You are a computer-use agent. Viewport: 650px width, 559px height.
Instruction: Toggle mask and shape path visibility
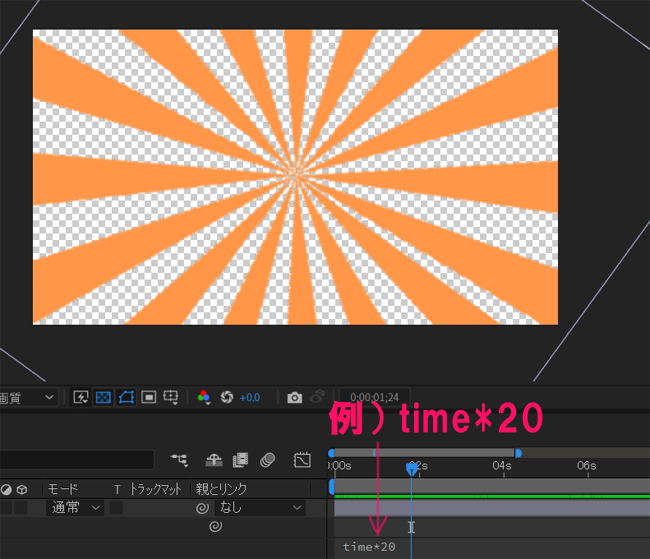click(x=126, y=397)
